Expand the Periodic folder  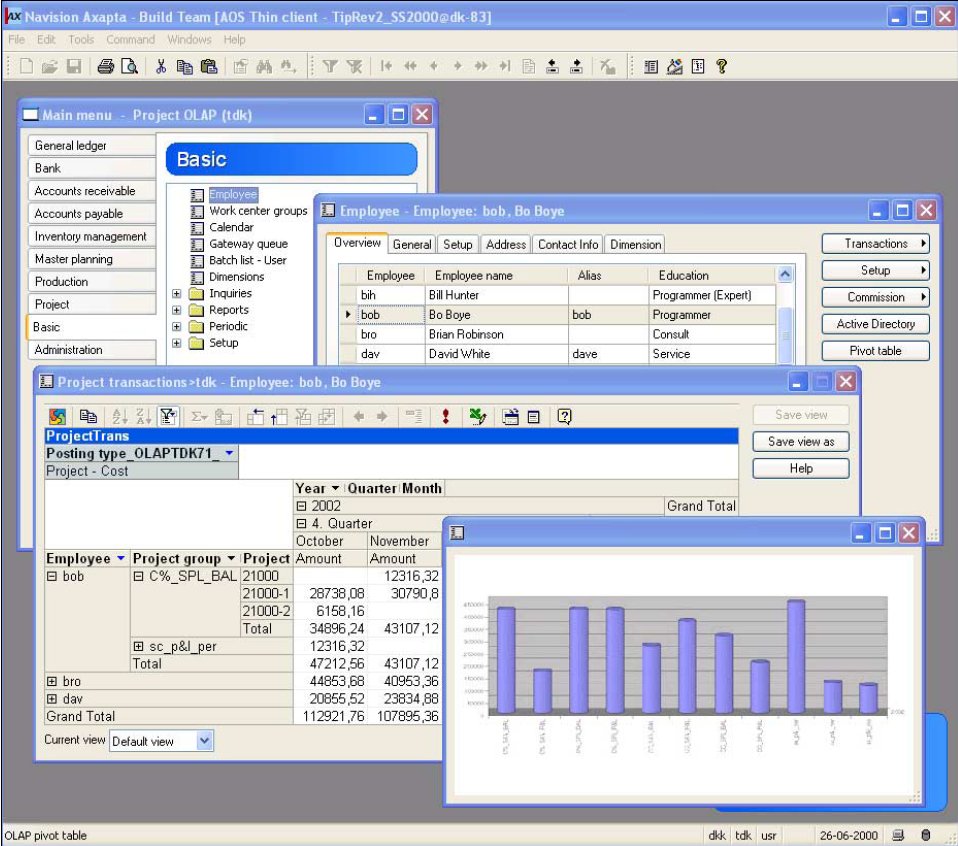click(x=177, y=326)
